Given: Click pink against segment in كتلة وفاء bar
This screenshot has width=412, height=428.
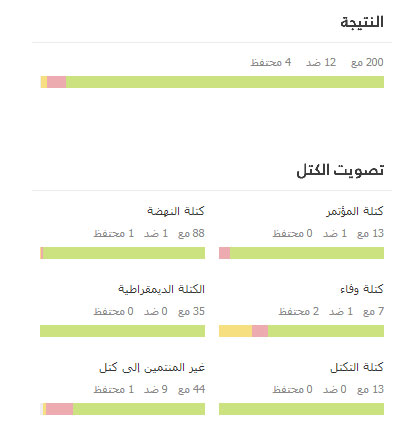Looking at the screenshot, I should 260,331.
